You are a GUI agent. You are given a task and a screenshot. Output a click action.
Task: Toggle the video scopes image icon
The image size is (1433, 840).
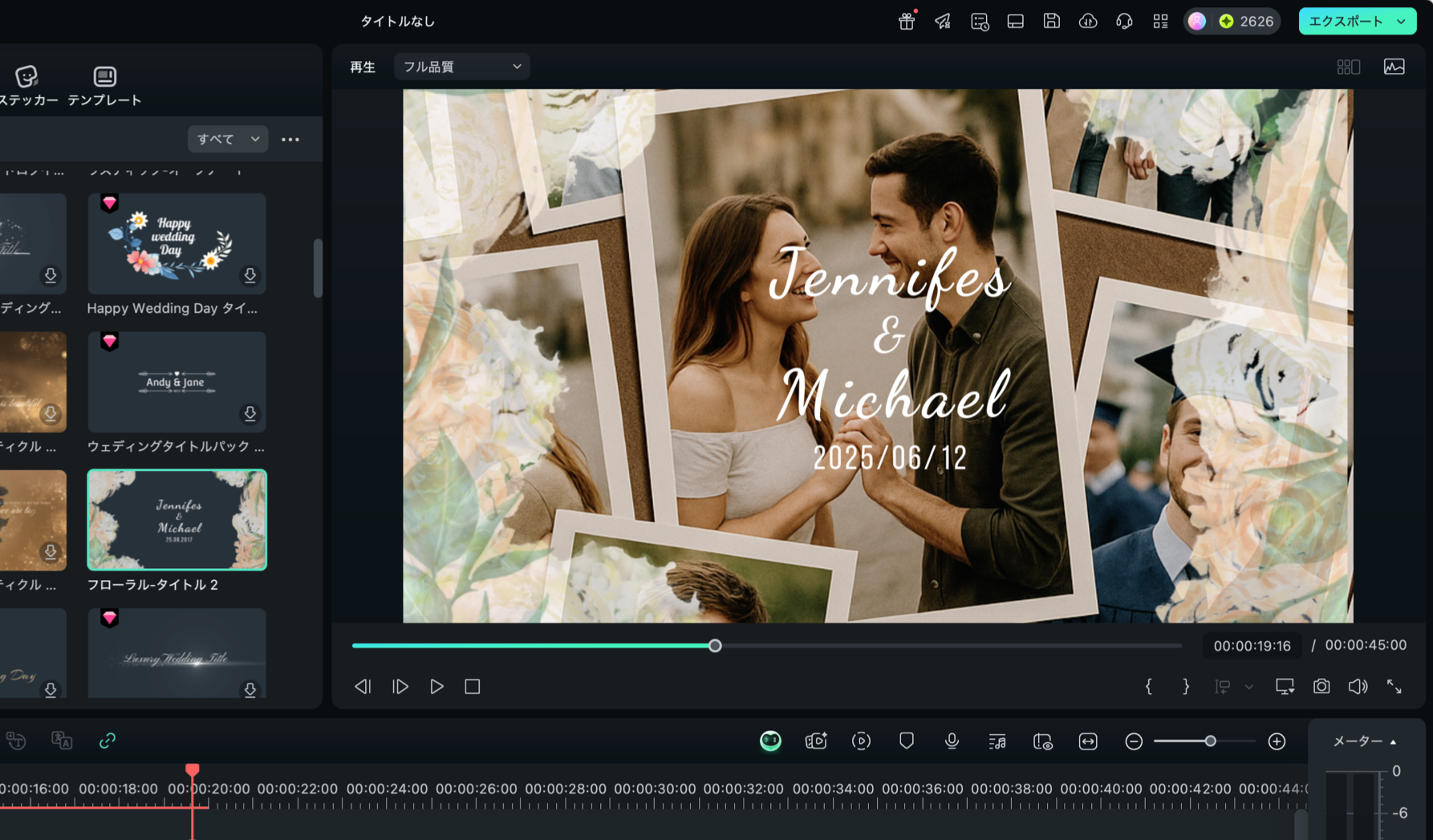[1394, 67]
